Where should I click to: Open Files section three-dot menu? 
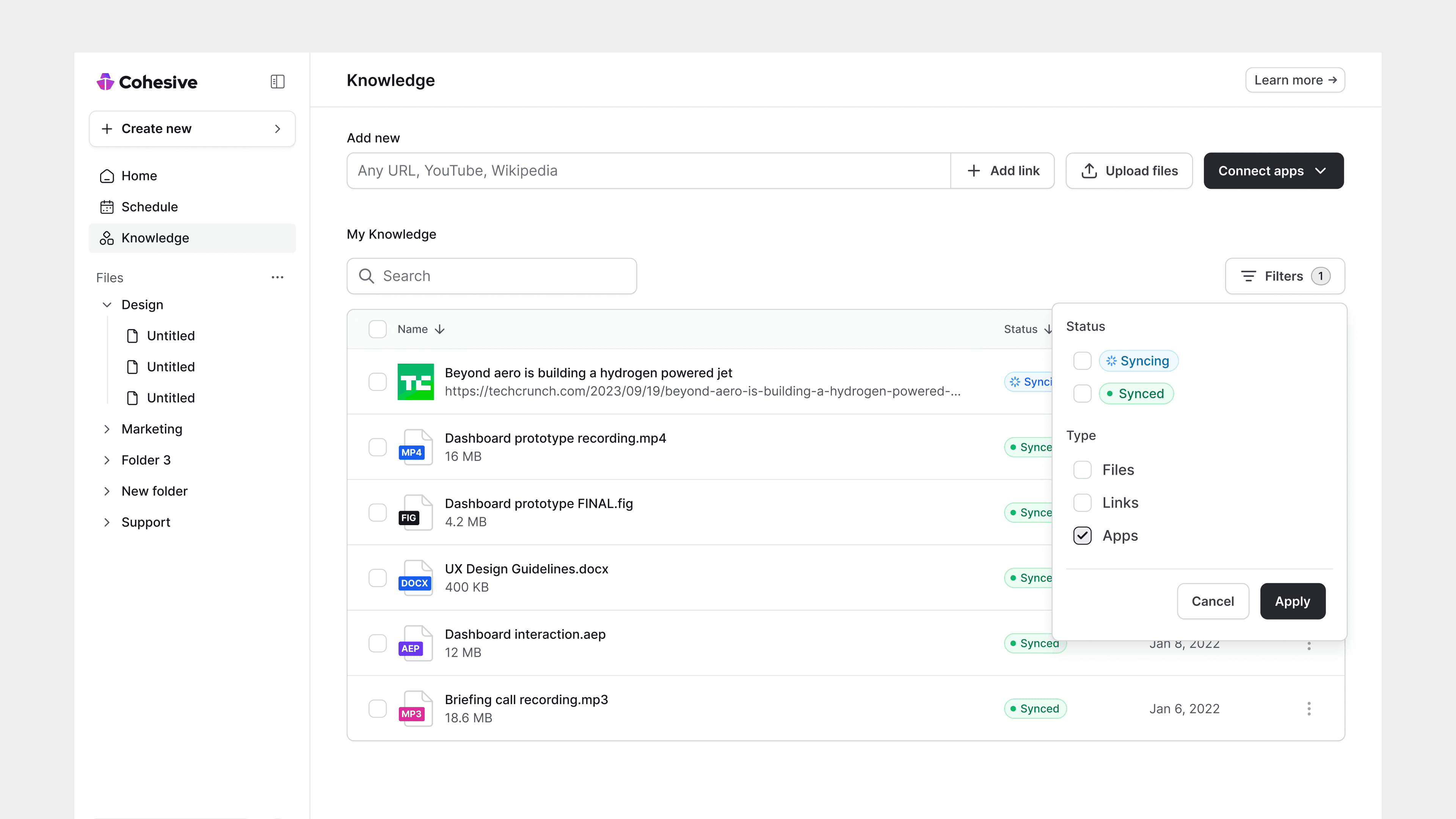[277, 278]
